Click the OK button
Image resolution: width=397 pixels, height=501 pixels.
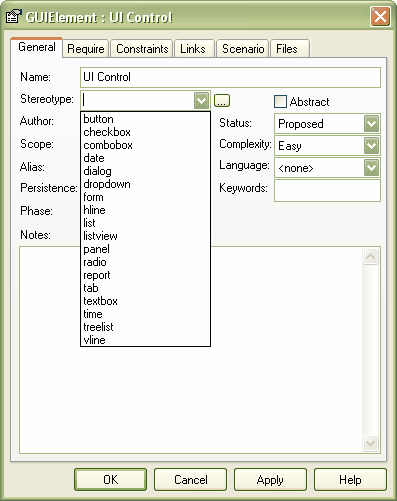click(x=111, y=480)
